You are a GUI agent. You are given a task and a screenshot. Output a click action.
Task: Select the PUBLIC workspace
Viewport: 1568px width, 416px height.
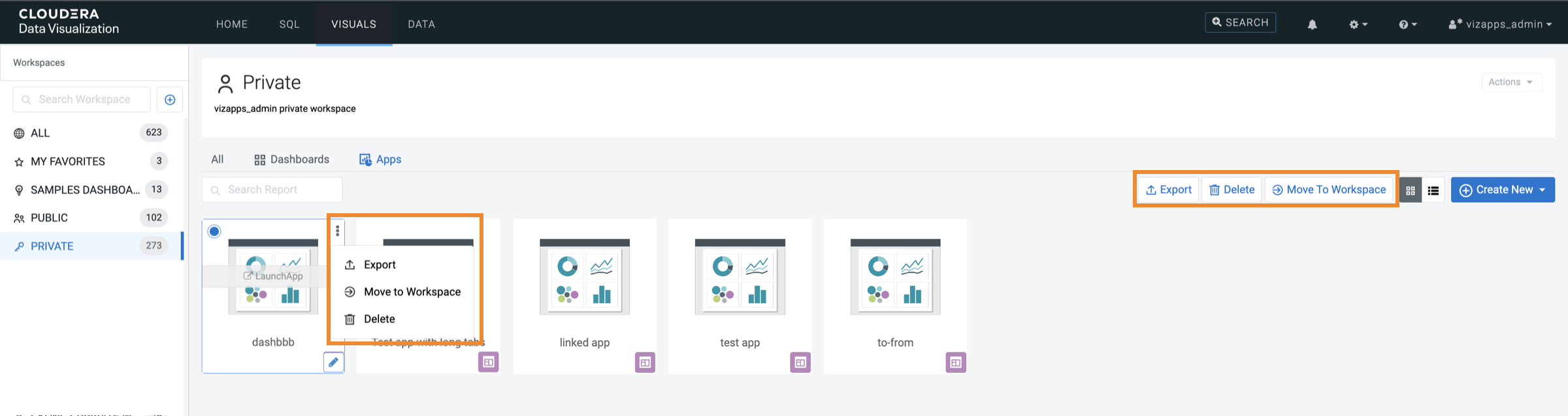[50, 218]
